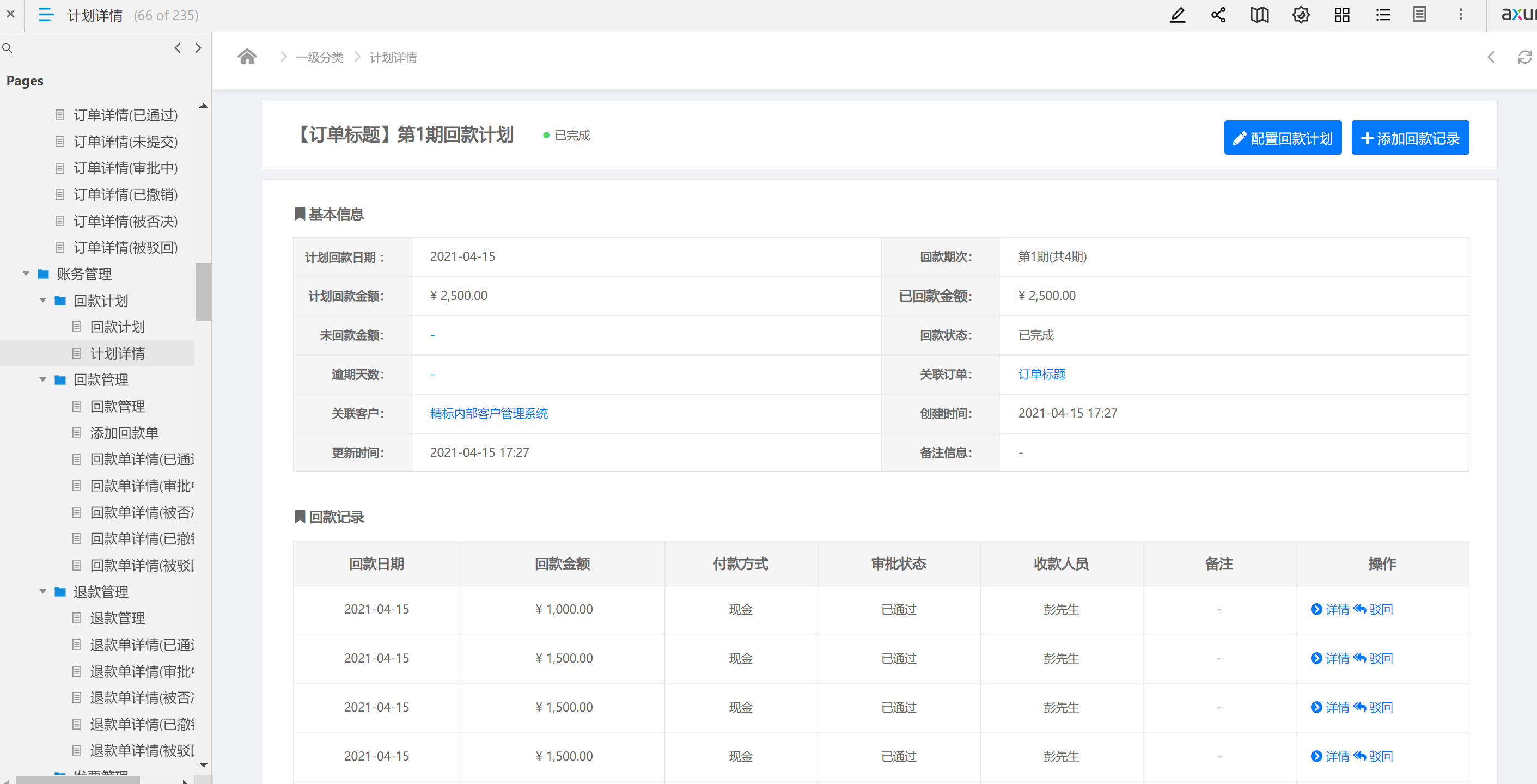Open the pencil edit tool in toolbar

coord(1177,15)
